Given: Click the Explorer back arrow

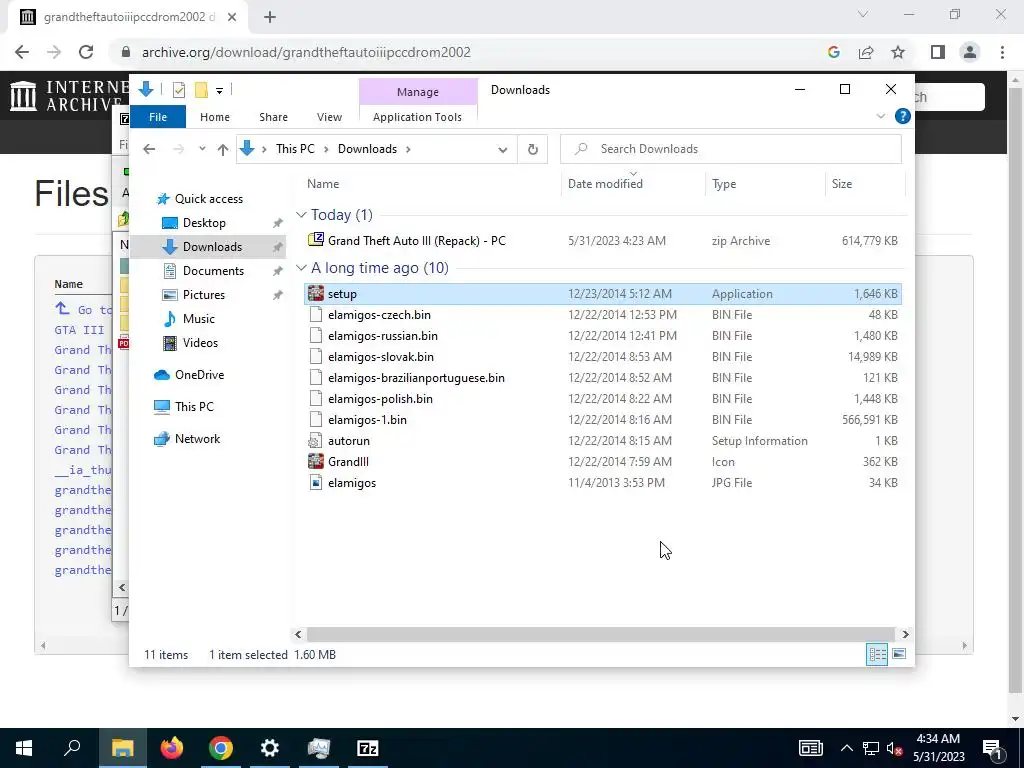Looking at the screenshot, I should tap(149, 149).
